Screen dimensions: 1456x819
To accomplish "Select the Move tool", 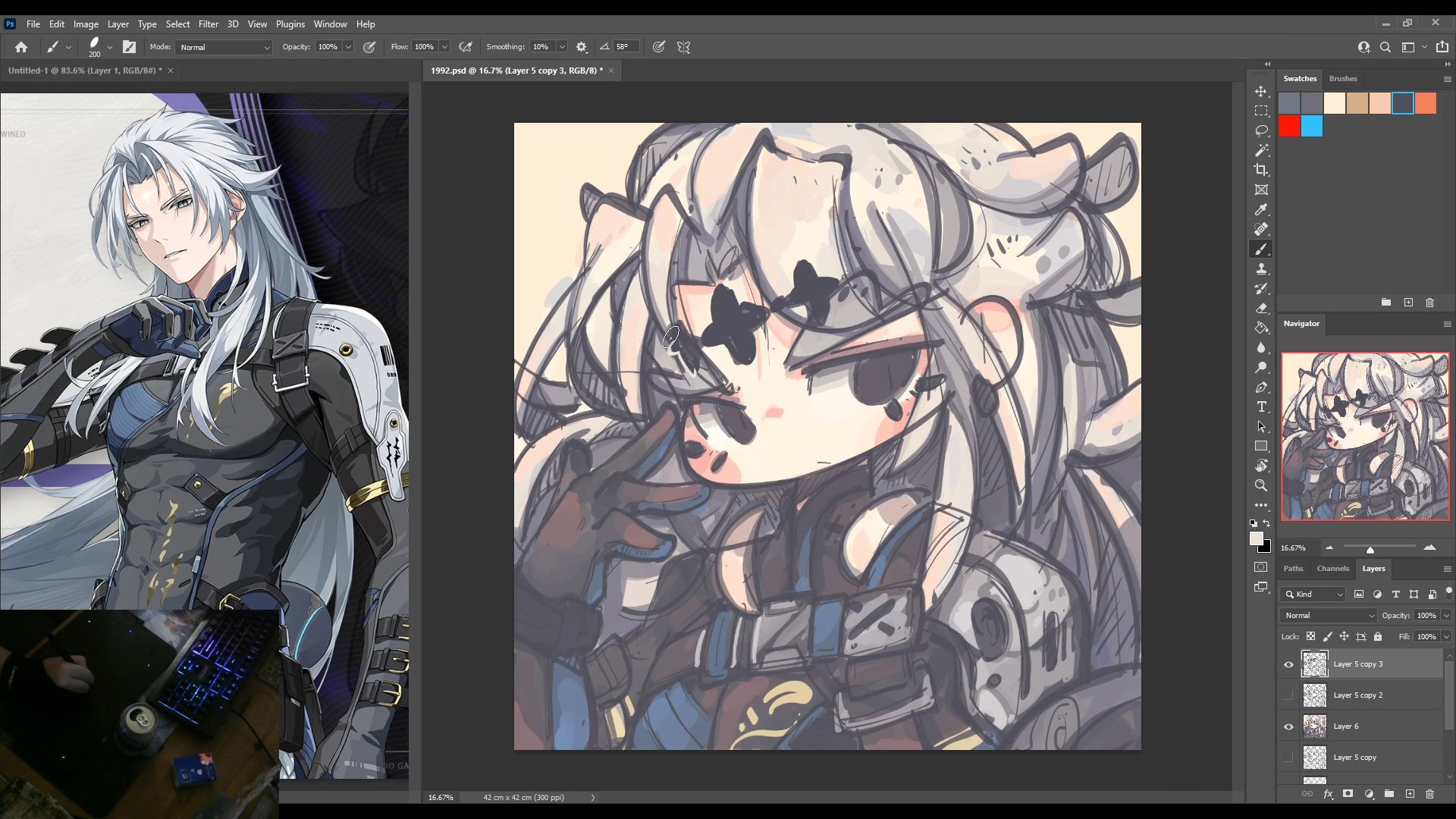I will [1261, 91].
